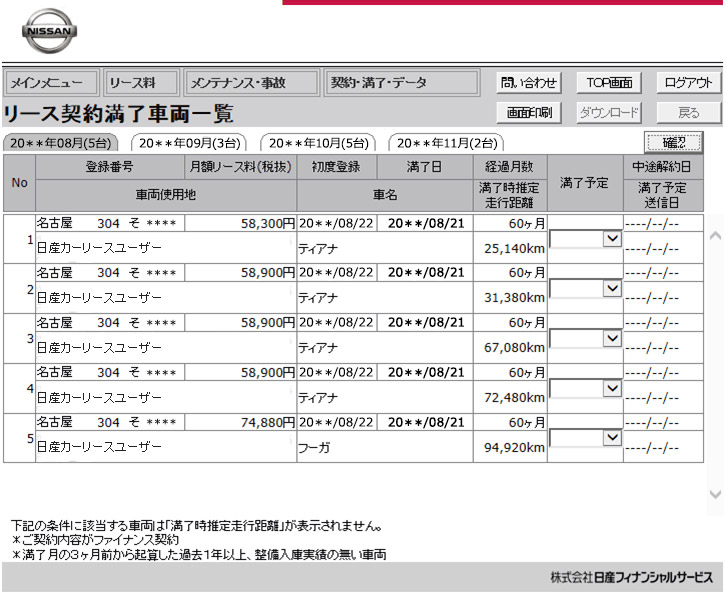
Task: Click the 車両使用地 column header
Action: 166,195
